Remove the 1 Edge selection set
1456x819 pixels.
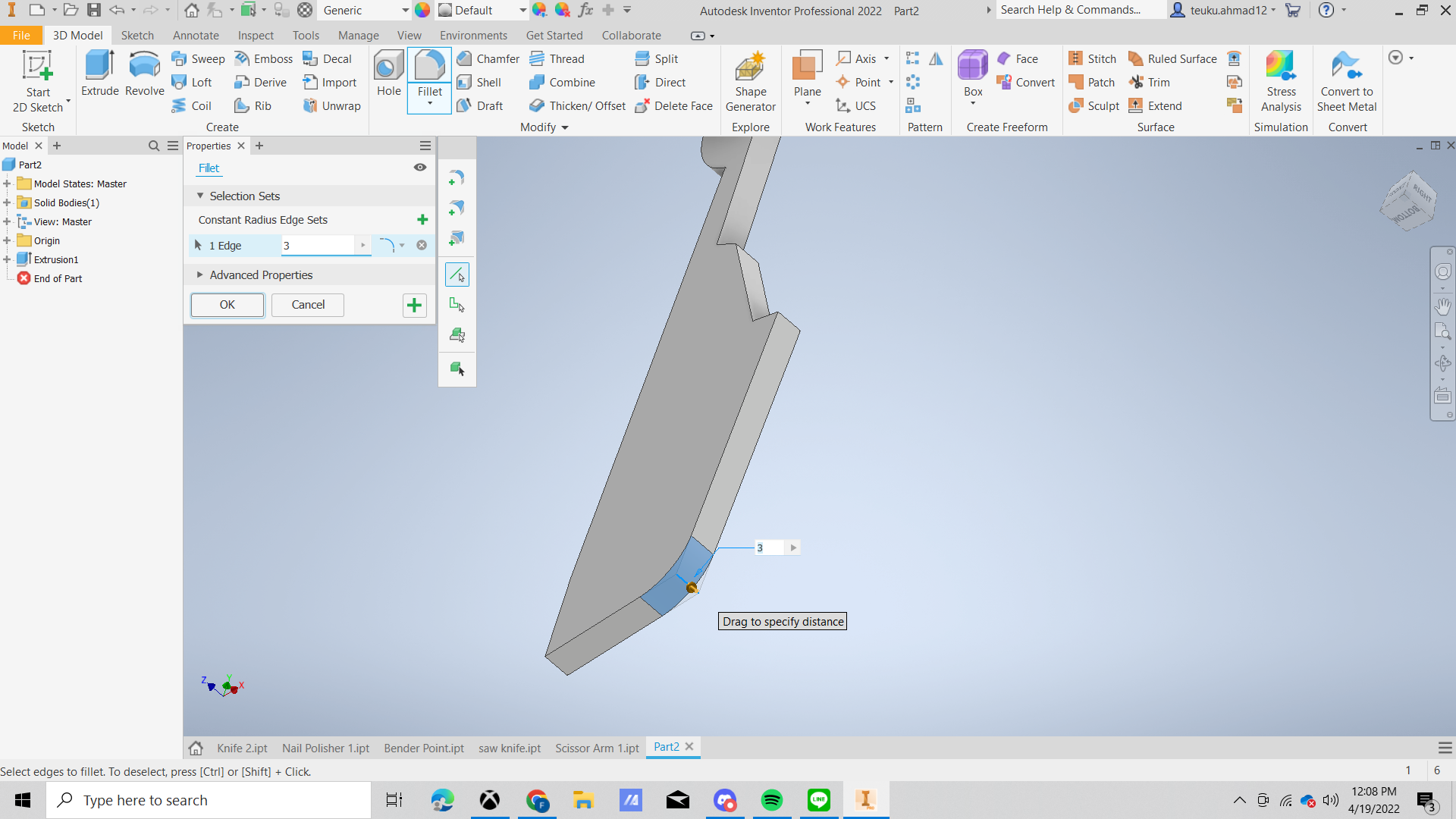[422, 245]
